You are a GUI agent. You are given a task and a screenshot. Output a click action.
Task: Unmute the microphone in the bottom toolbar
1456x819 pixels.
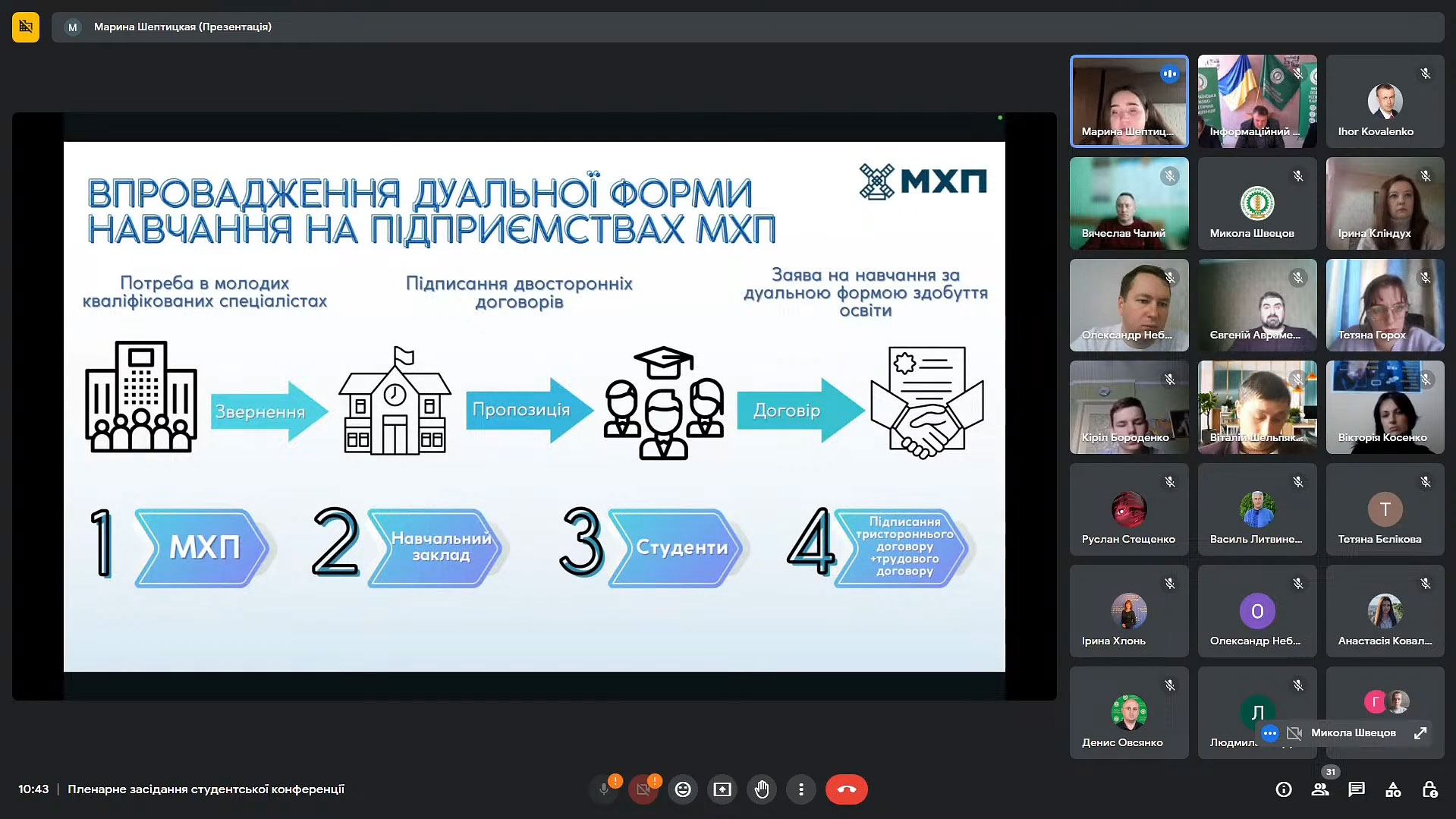[x=604, y=789]
